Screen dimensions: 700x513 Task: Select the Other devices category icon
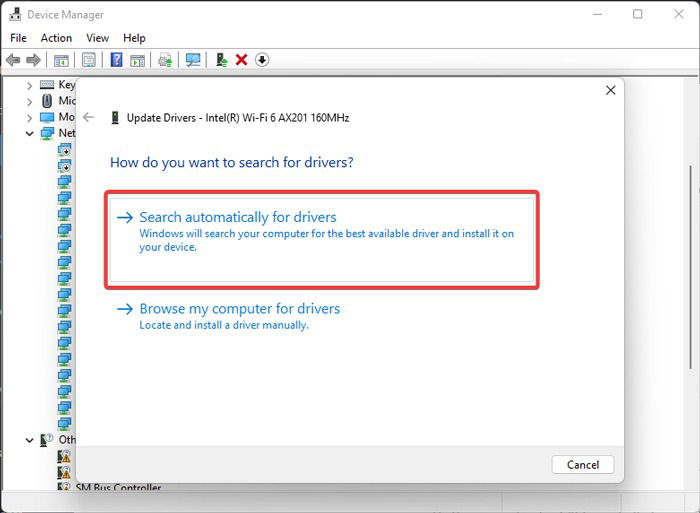(x=47, y=440)
